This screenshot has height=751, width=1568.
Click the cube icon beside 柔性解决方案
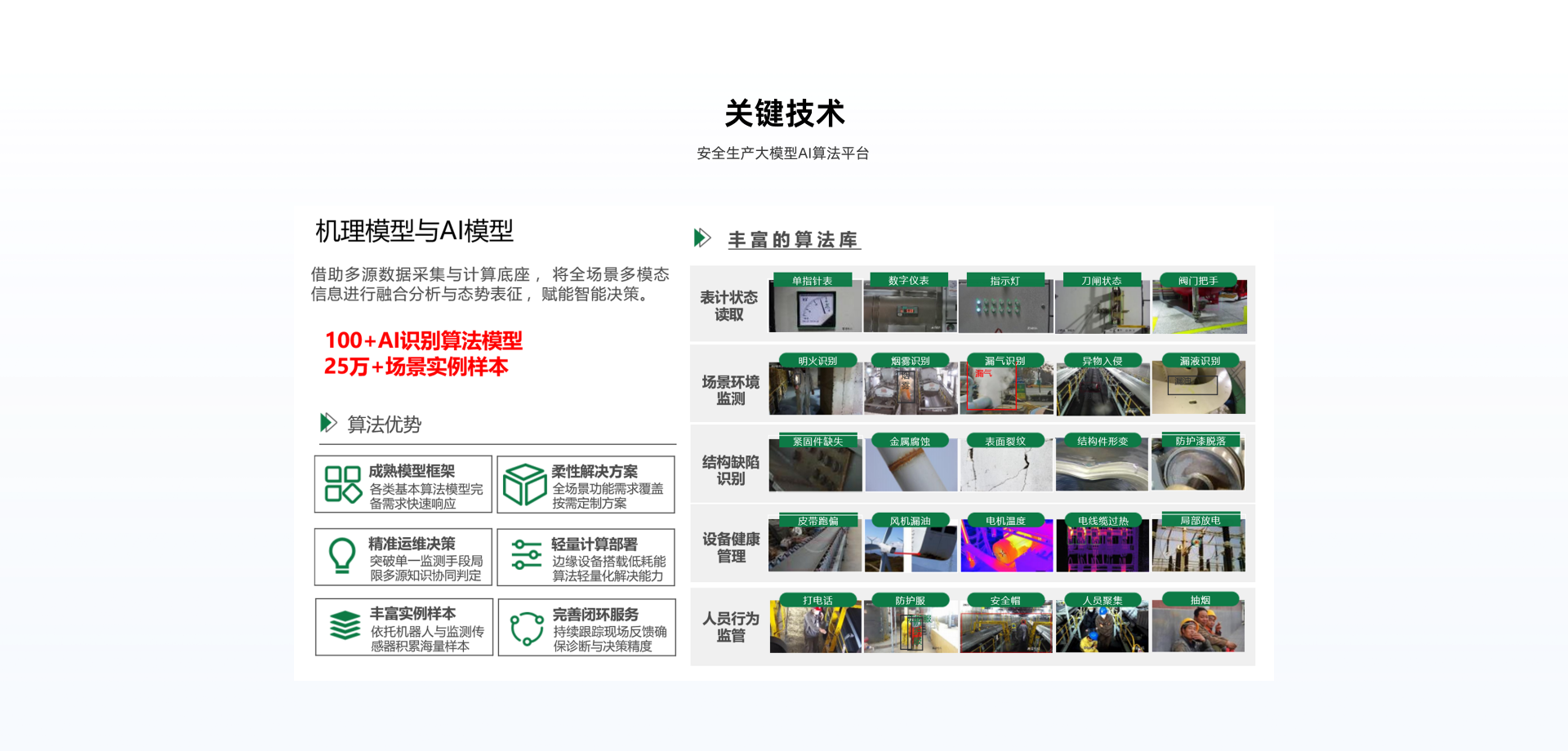tap(524, 485)
